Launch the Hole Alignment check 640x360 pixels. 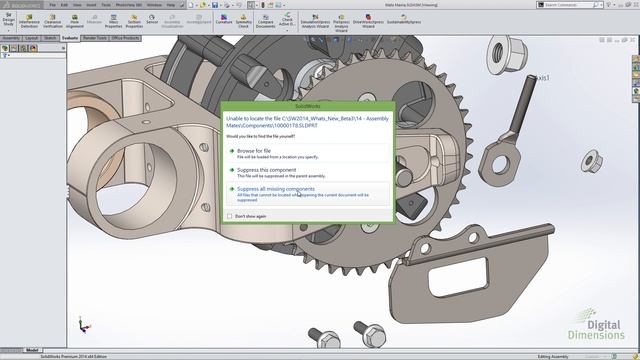click(74, 21)
